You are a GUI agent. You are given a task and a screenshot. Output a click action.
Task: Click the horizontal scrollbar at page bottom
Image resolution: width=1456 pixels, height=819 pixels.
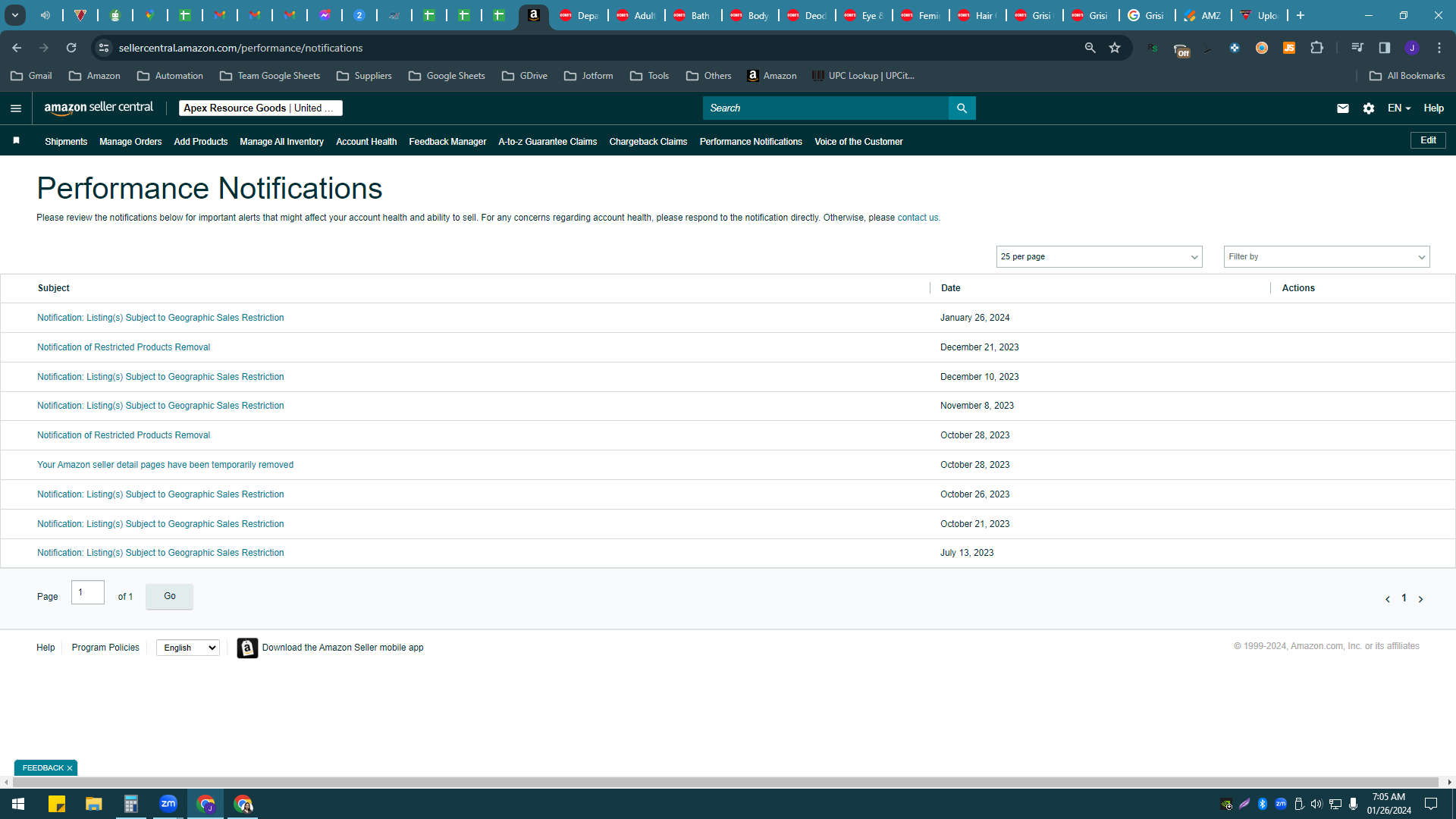tap(725, 782)
